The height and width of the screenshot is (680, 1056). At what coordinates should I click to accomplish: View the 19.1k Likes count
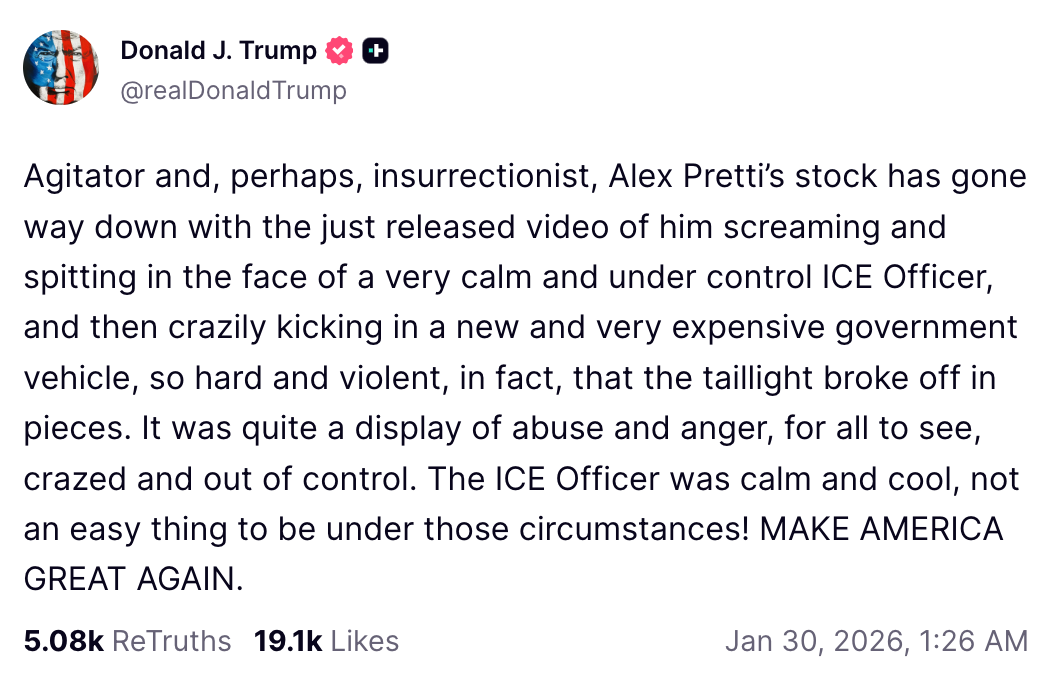pyautogui.click(x=288, y=641)
